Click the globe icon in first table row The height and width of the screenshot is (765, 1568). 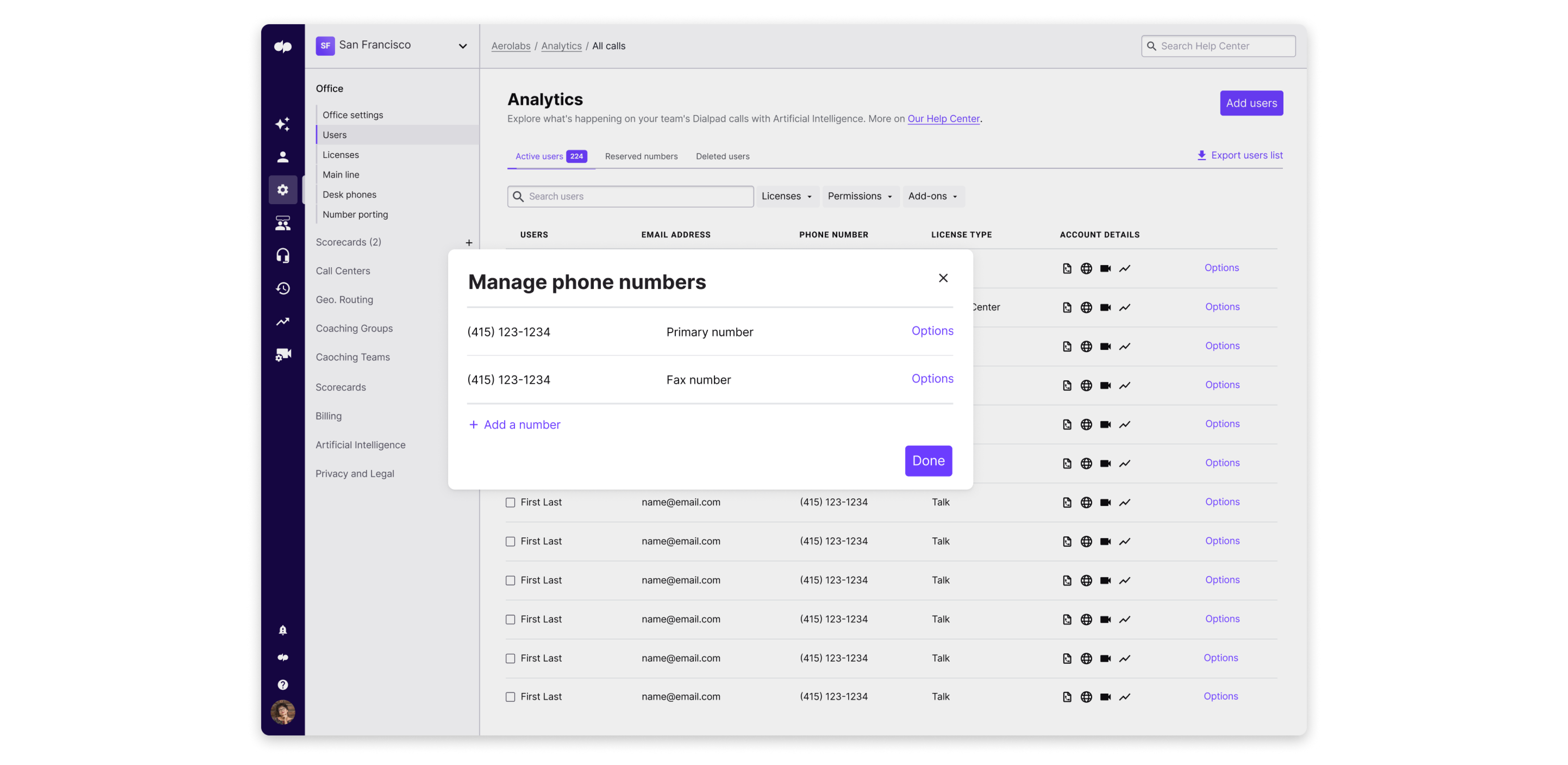[x=1086, y=268]
